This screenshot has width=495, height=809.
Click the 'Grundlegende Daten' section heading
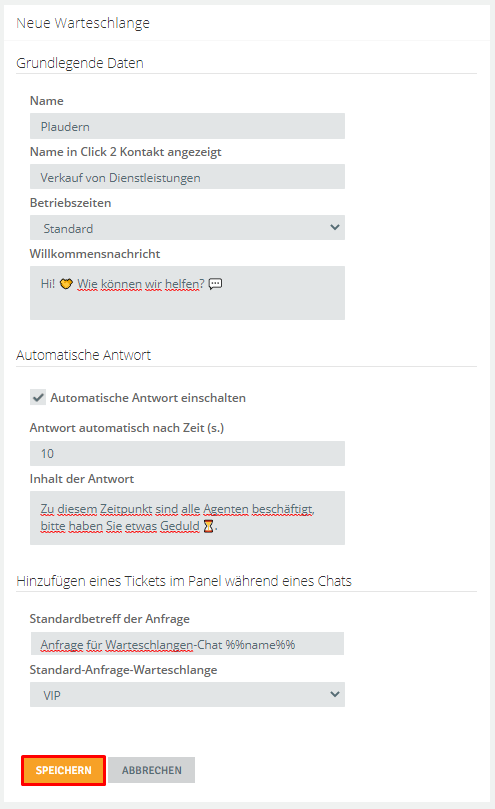coord(80,63)
